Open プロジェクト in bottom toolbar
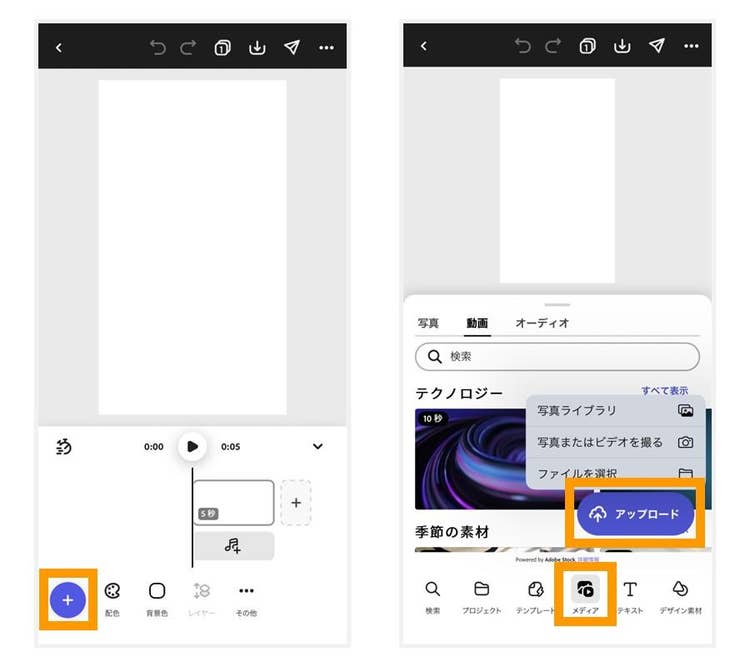 click(482, 597)
